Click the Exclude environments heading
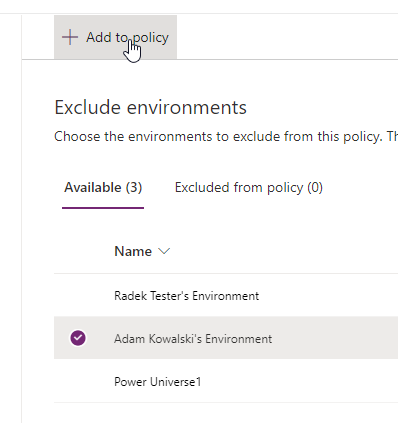The height and width of the screenshot is (423, 398). tap(151, 107)
